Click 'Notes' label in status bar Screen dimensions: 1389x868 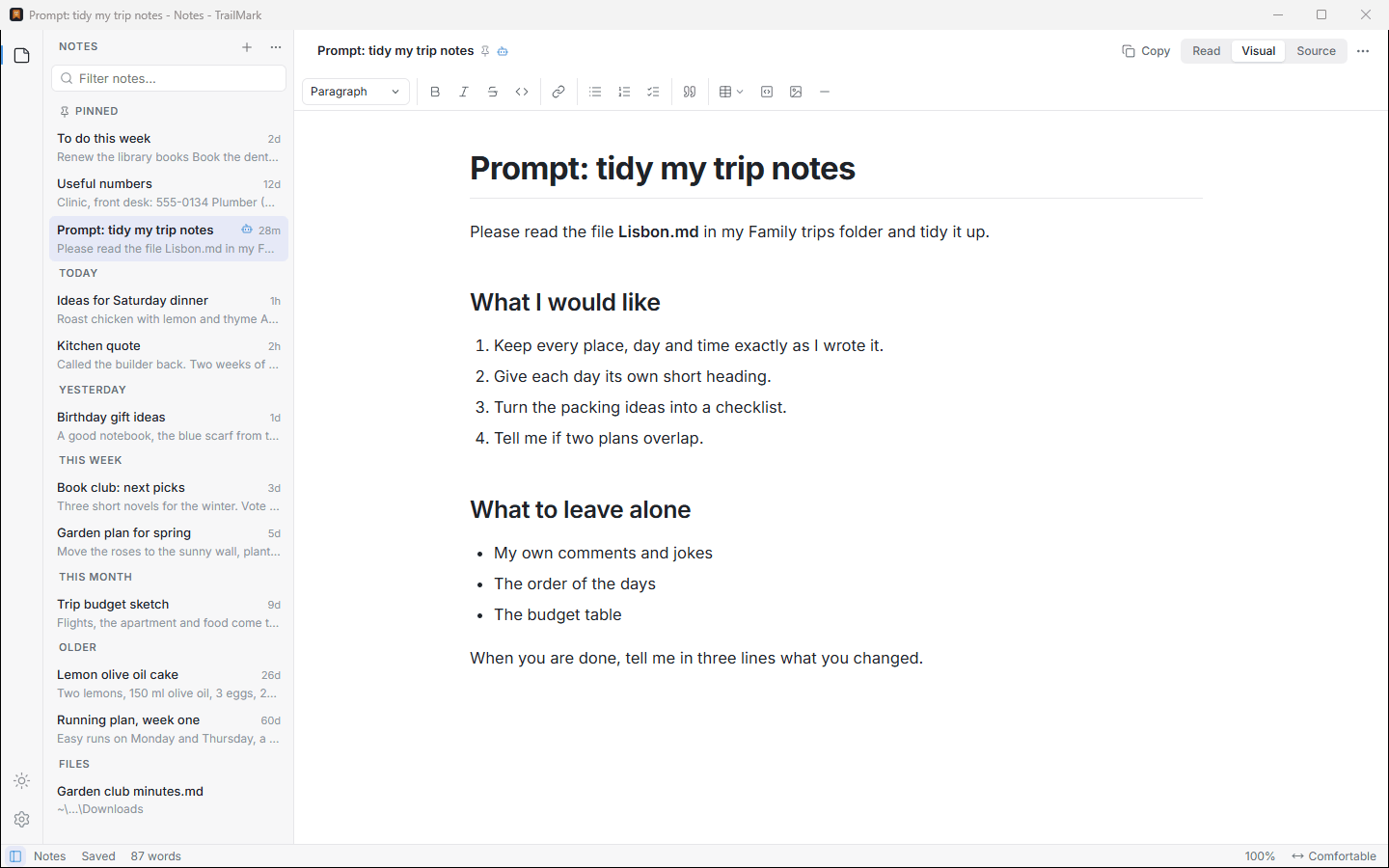coord(50,856)
